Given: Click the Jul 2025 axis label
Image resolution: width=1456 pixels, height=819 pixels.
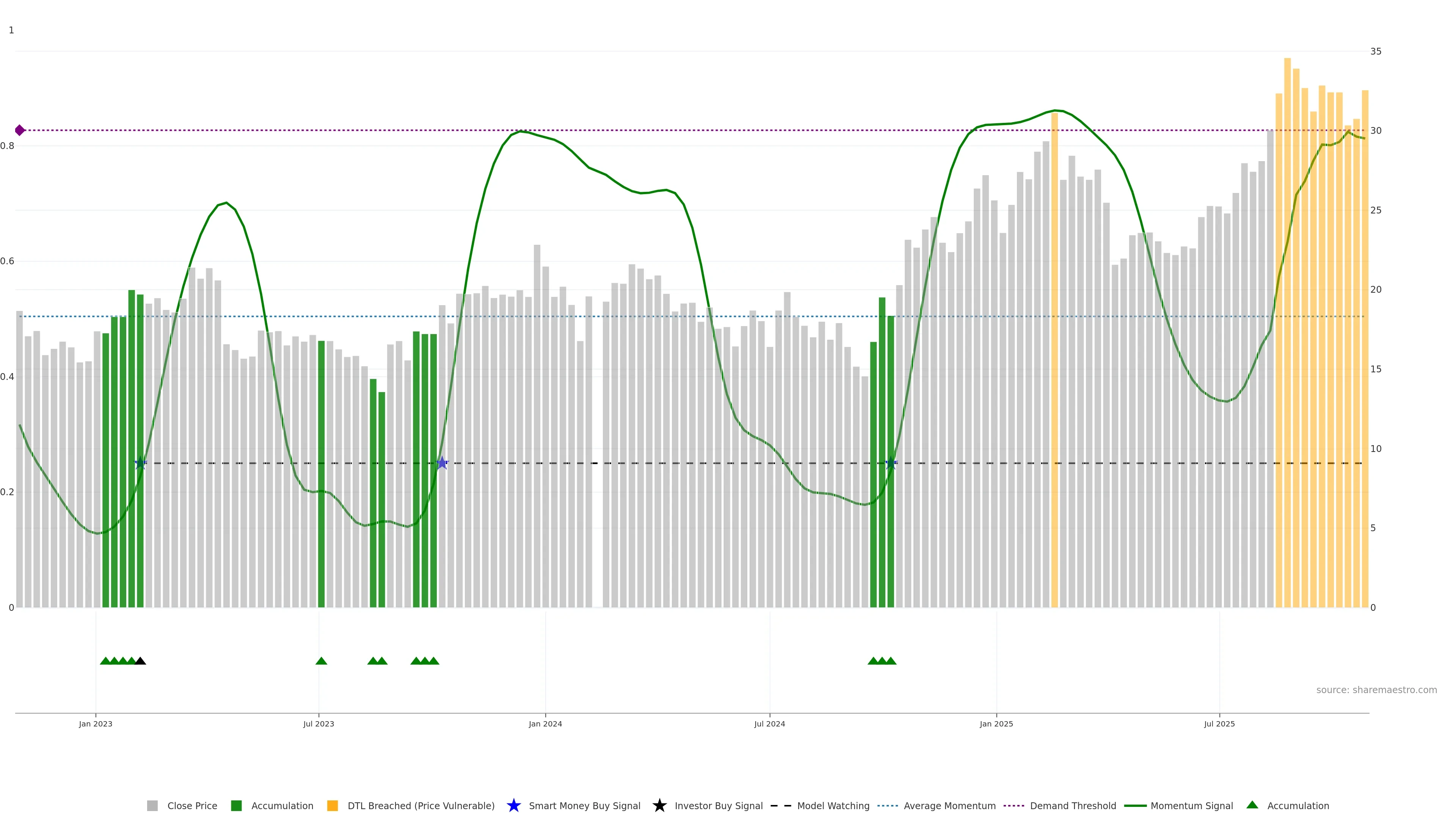Looking at the screenshot, I should (x=1219, y=723).
